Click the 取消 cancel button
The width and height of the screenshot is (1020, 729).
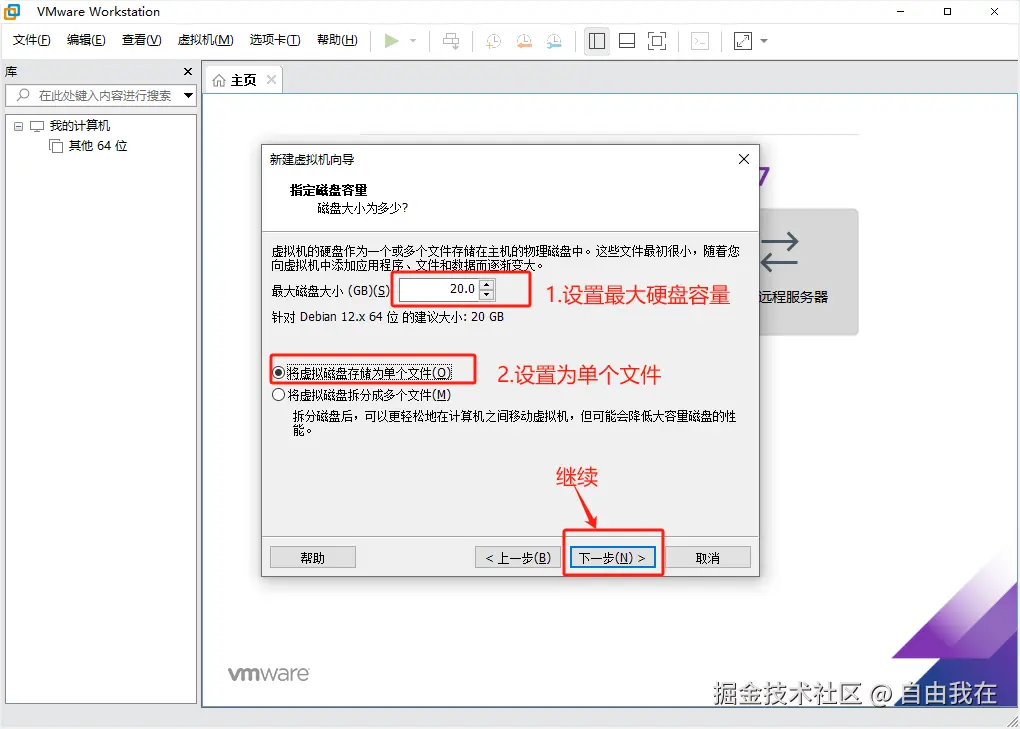[708, 558]
